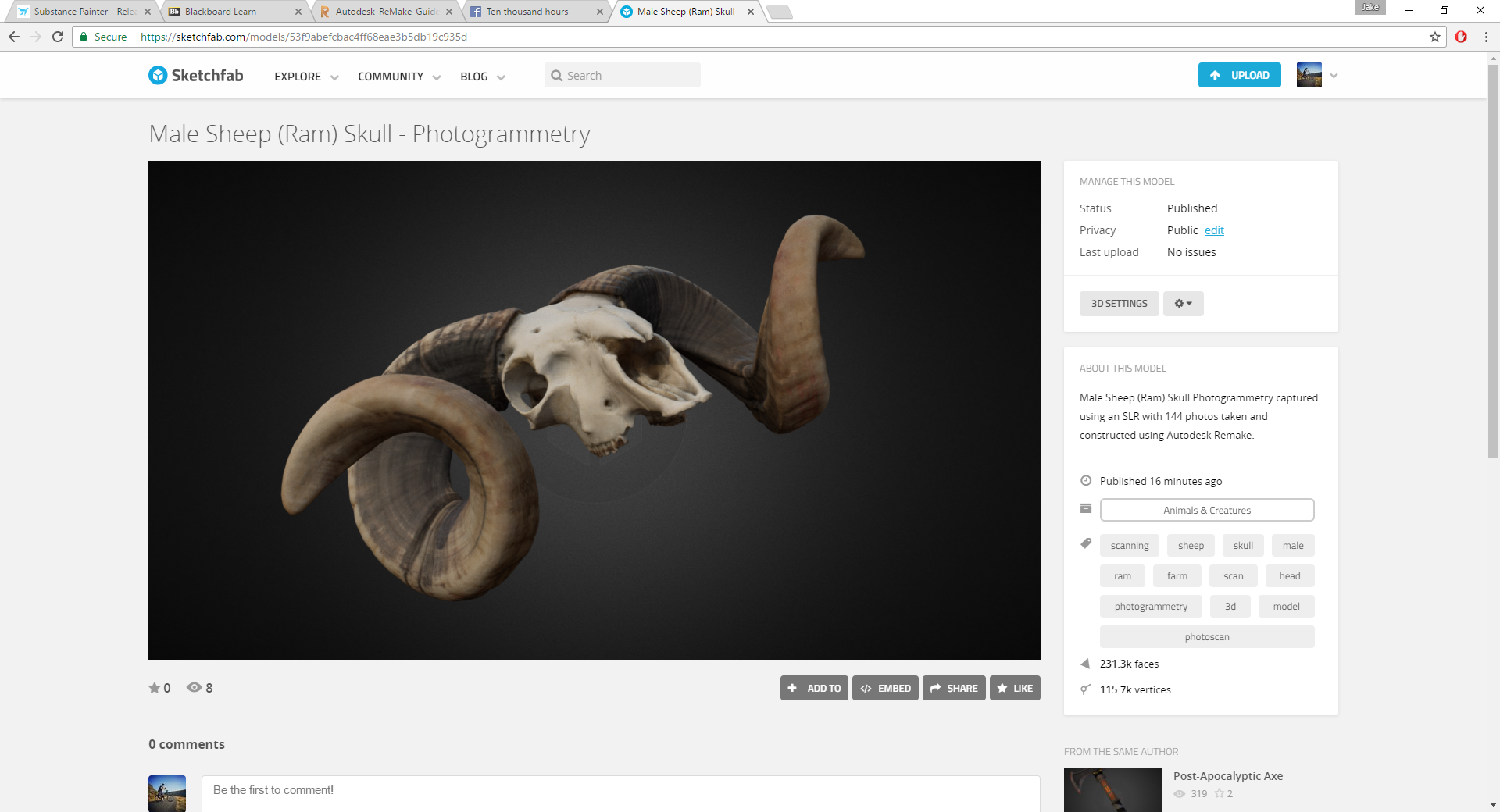Click the Post-Apocalyptic Axe thumbnail
Viewport: 1500px width, 812px height.
pyautogui.click(x=1112, y=790)
